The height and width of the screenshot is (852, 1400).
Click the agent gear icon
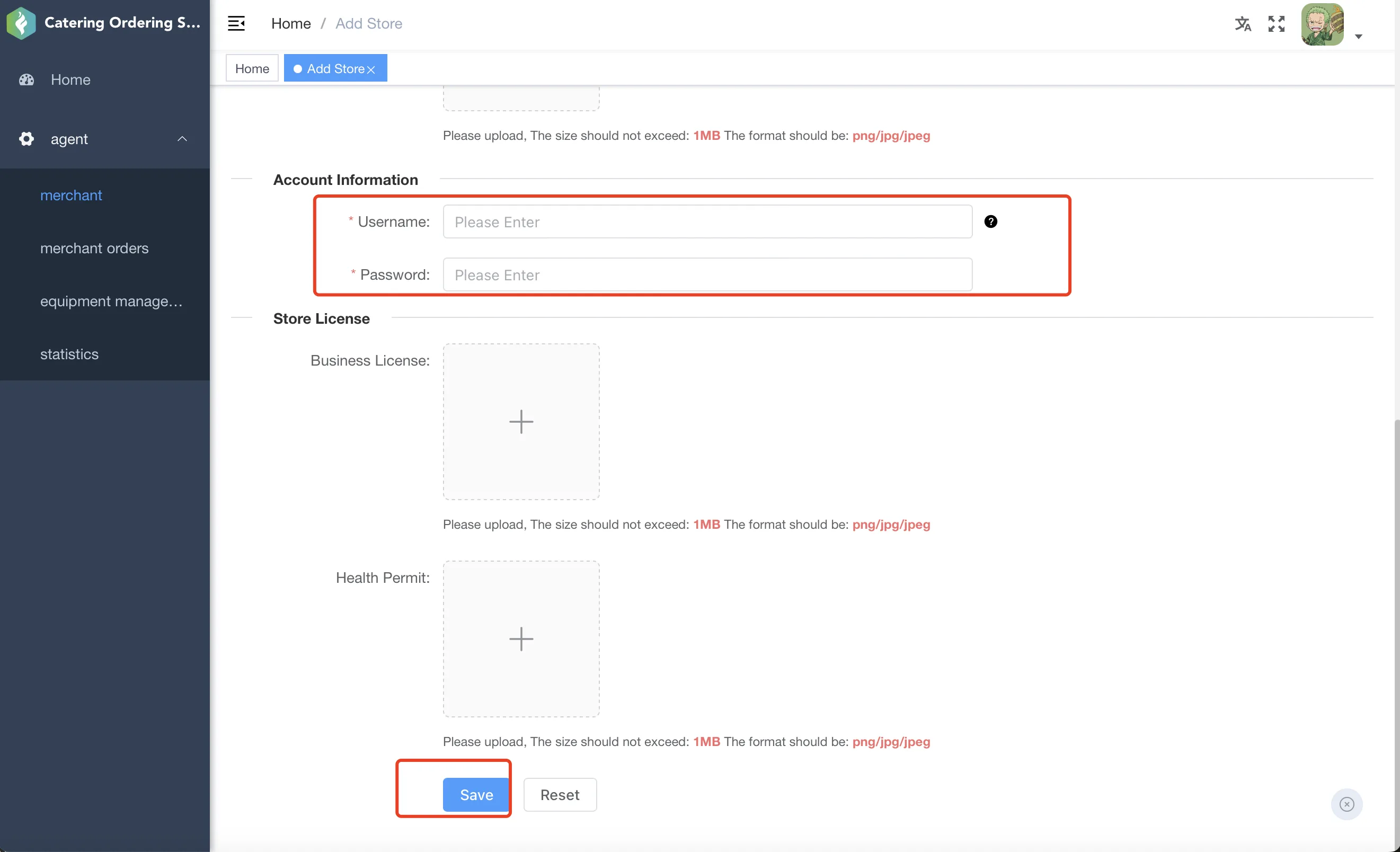tap(26, 139)
